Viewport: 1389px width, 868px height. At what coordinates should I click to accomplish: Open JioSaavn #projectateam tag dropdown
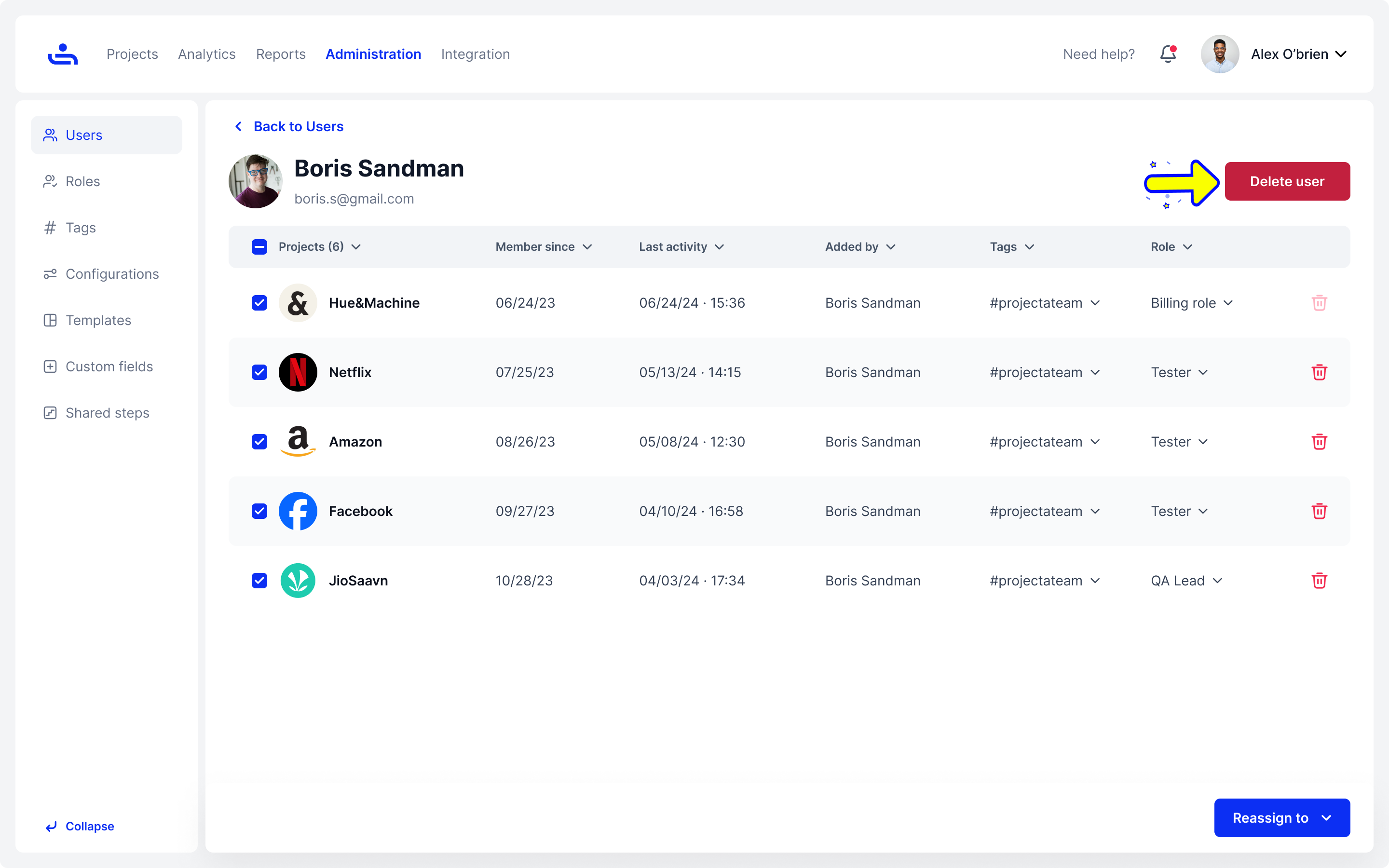click(x=1044, y=581)
